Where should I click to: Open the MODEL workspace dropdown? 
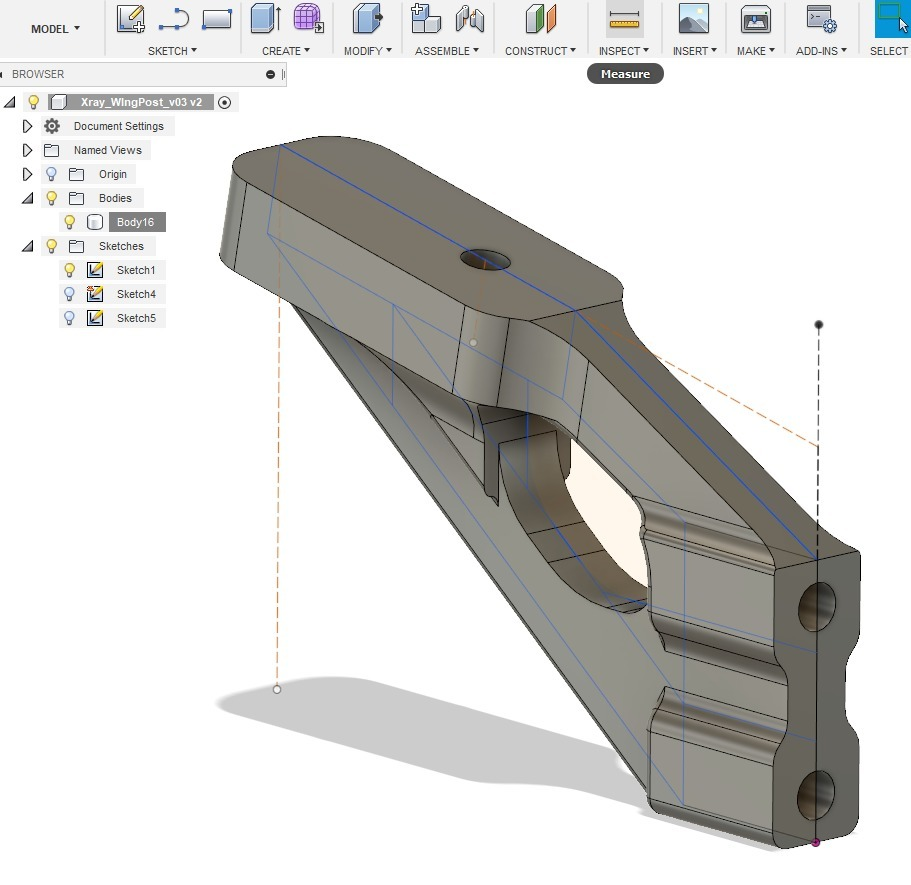pyautogui.click(x=54, y=28)
